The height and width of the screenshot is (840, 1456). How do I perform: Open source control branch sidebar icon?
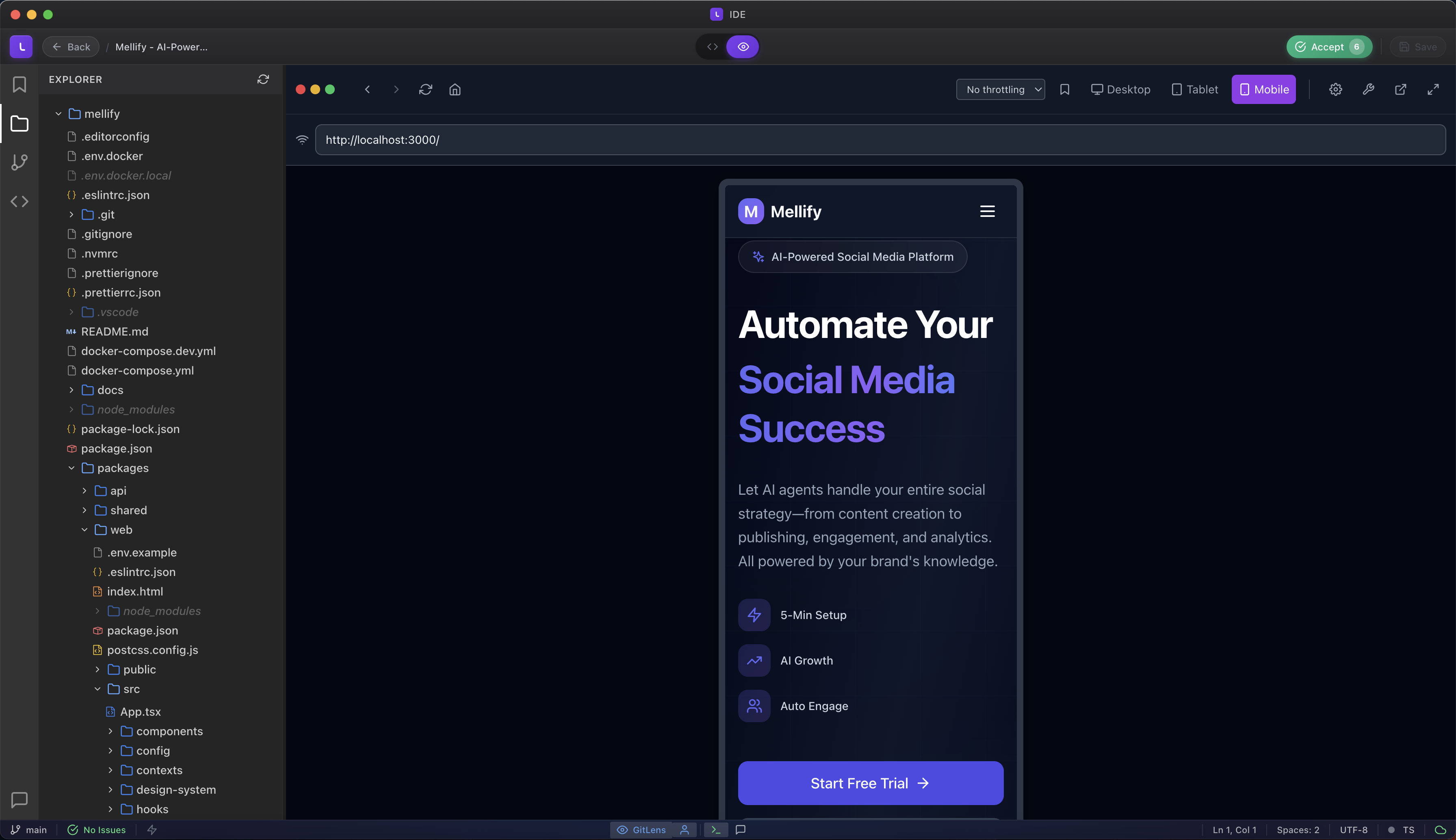19,162
